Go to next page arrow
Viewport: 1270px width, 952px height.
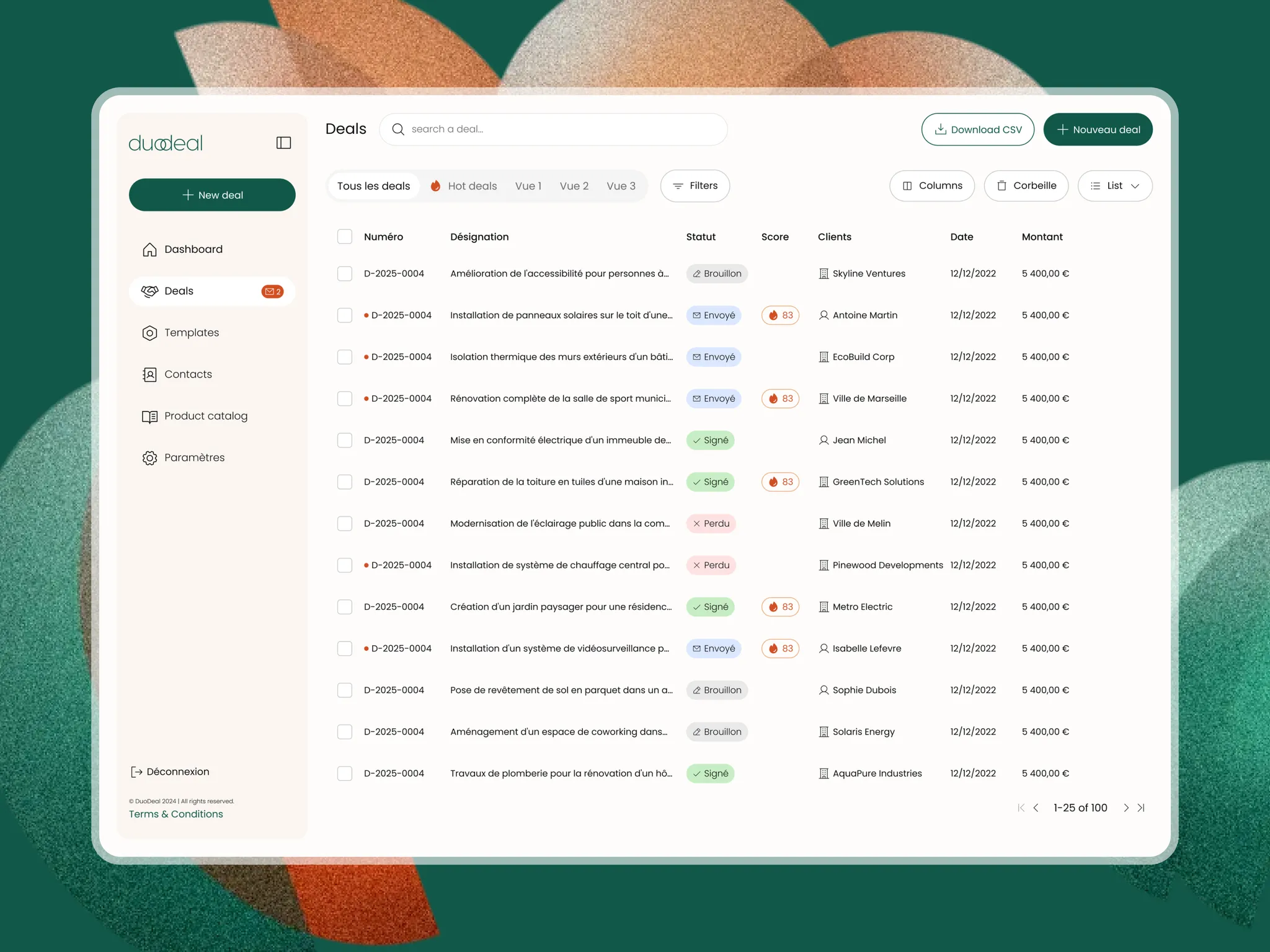tap(1126, 808)
